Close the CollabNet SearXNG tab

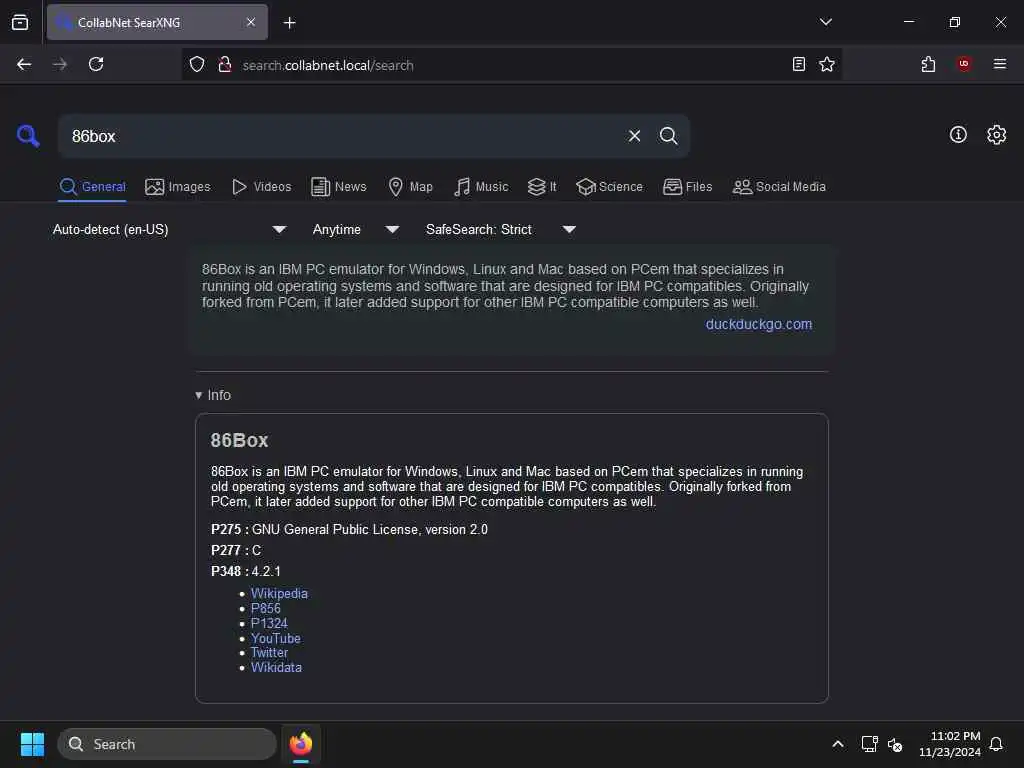tap(251, 22)
